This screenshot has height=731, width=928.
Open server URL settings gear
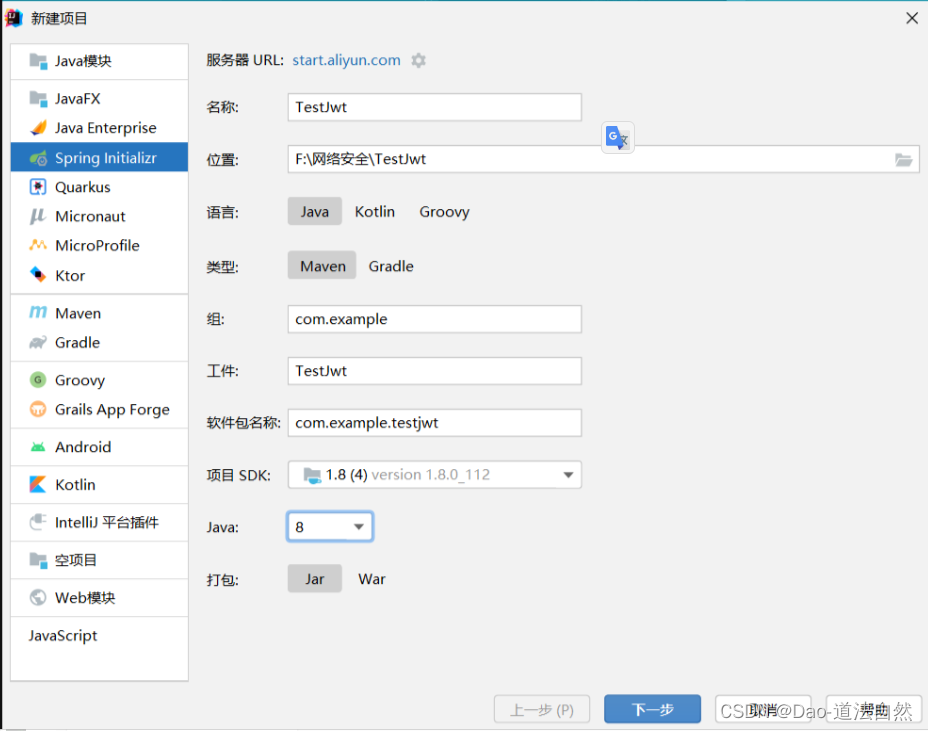[x=418, y=60]
